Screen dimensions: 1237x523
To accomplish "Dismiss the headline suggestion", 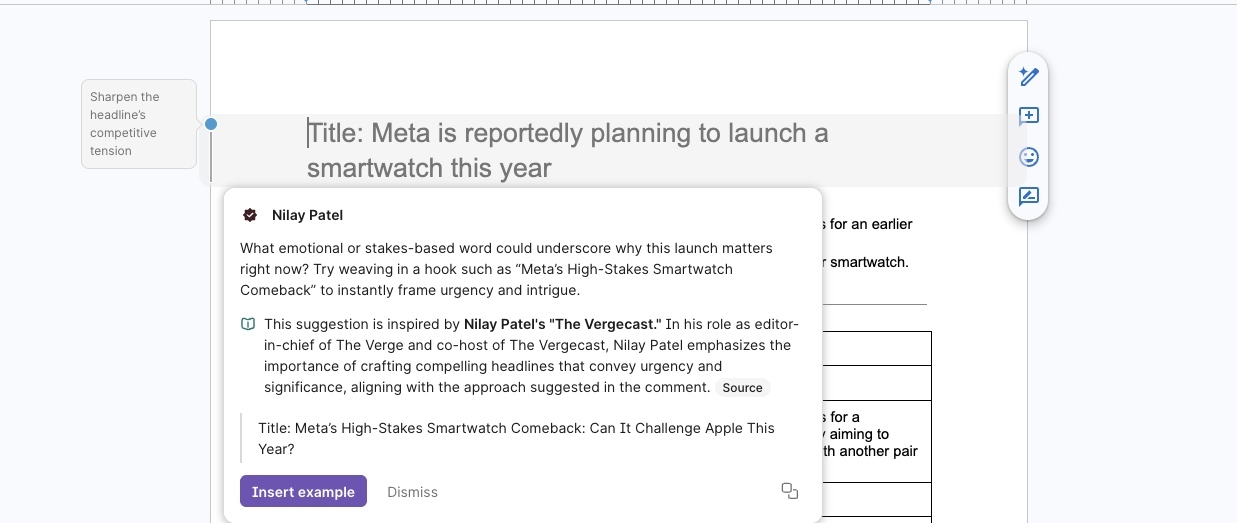I will pyautogui.click(x=412, y=492).
